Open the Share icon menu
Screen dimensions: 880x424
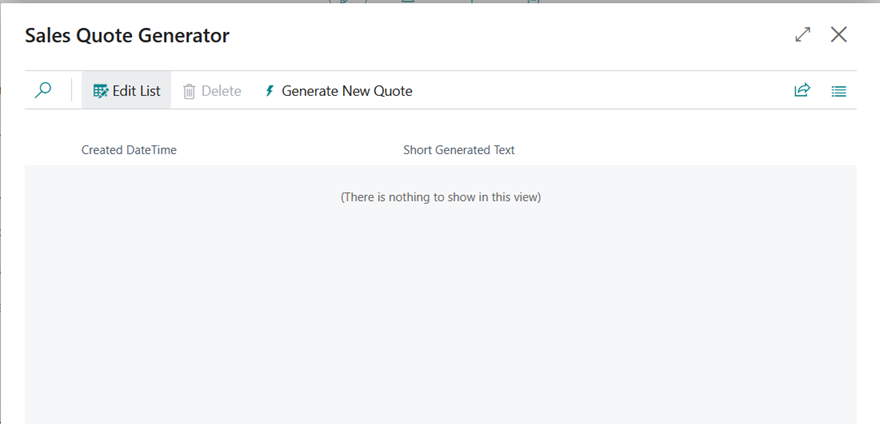pyautogui.click(x=802, y=91)
